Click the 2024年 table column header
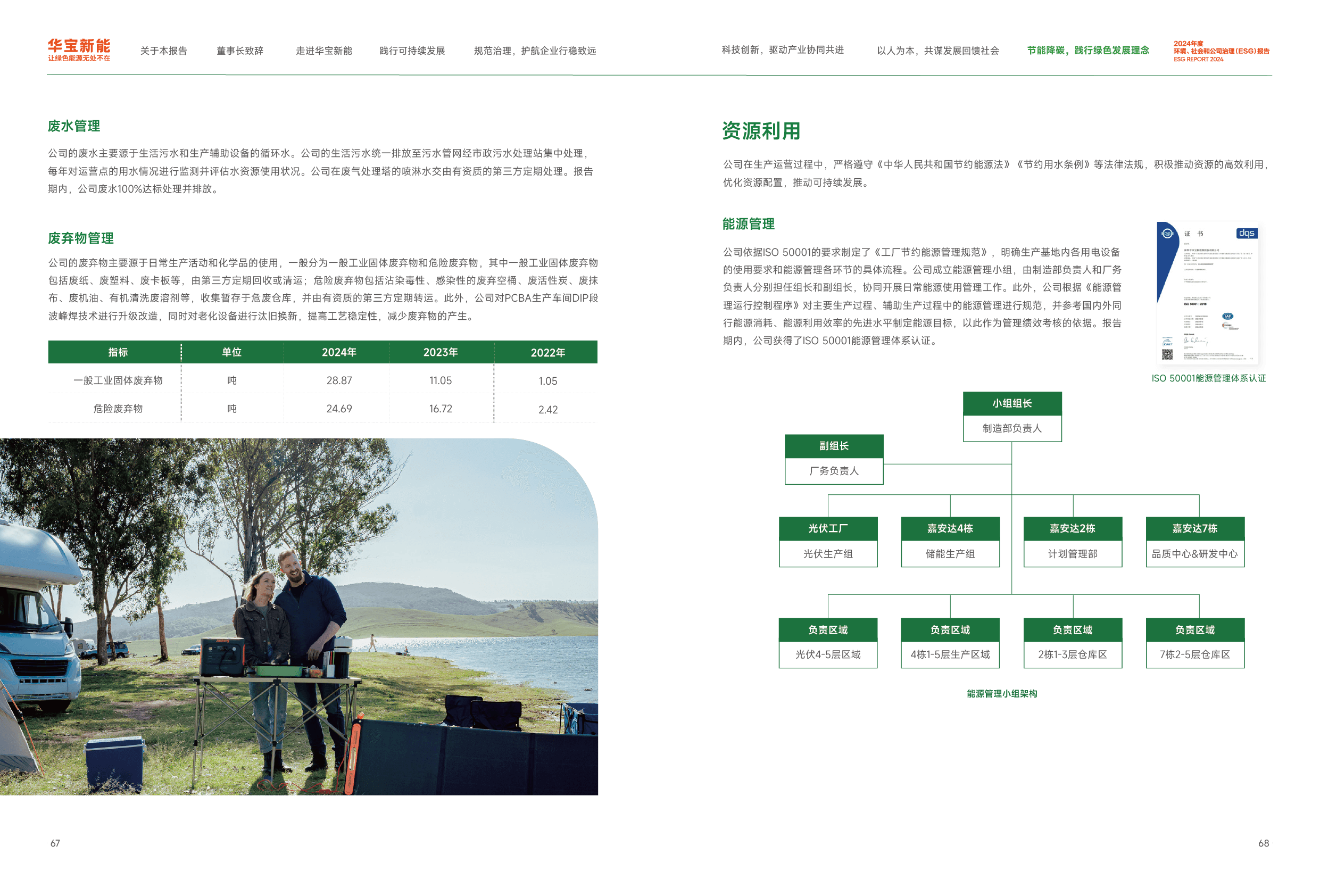The image size is (1320, 896). pyautogui.click(x=338, y=352)
